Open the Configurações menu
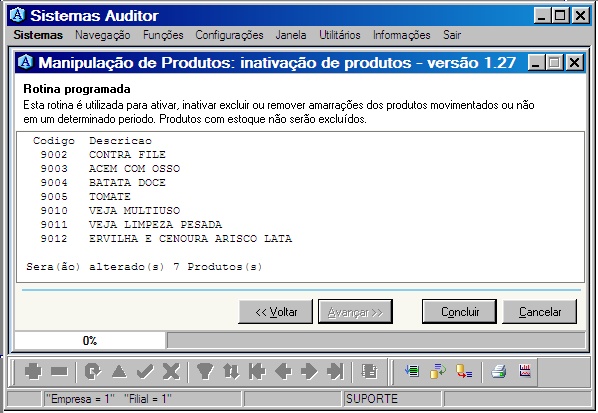 (229, 35)
